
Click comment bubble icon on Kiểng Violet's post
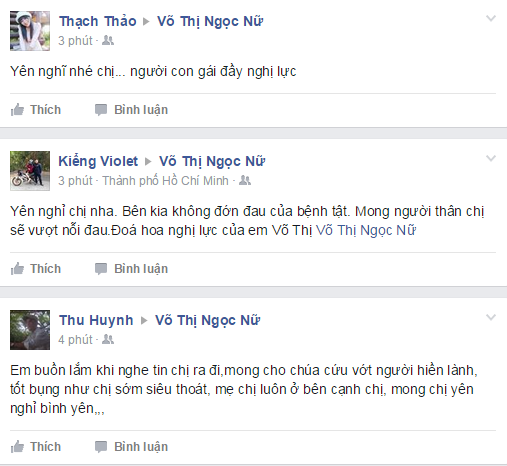coord(101,269)
